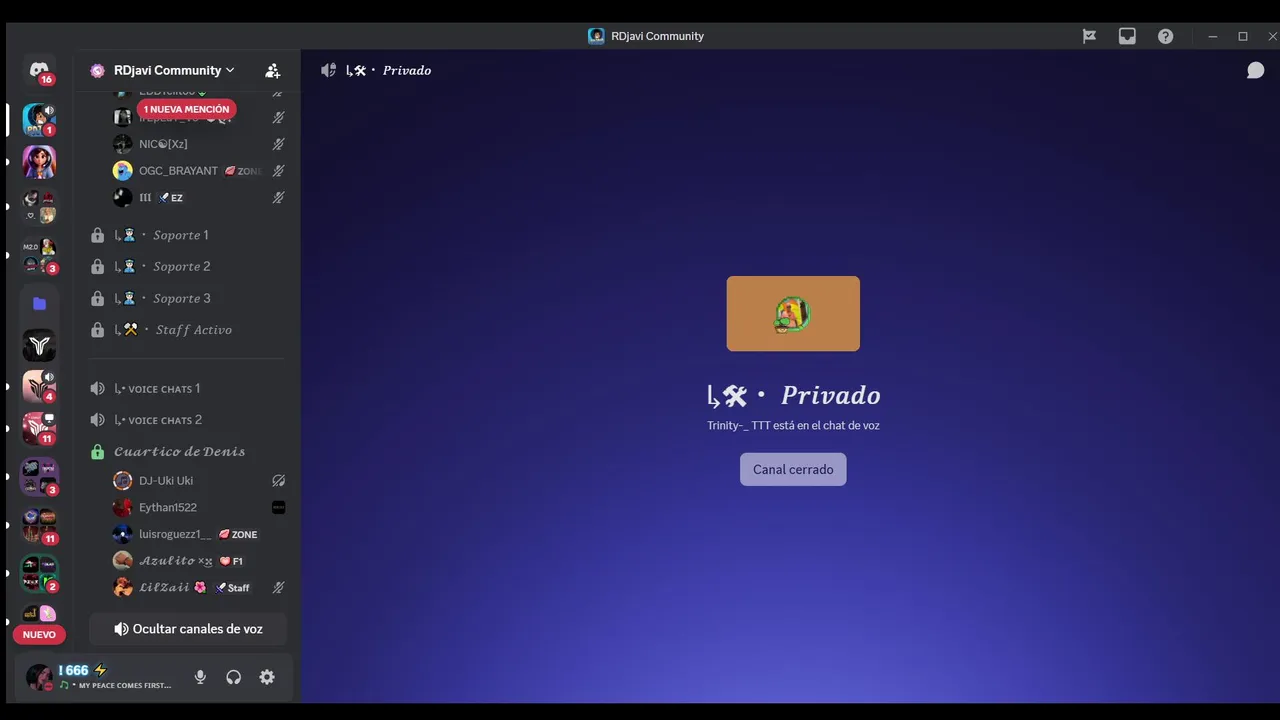Click lock icon beside Staff Activo
1280x720 pixels.
(x=97, y=330)
